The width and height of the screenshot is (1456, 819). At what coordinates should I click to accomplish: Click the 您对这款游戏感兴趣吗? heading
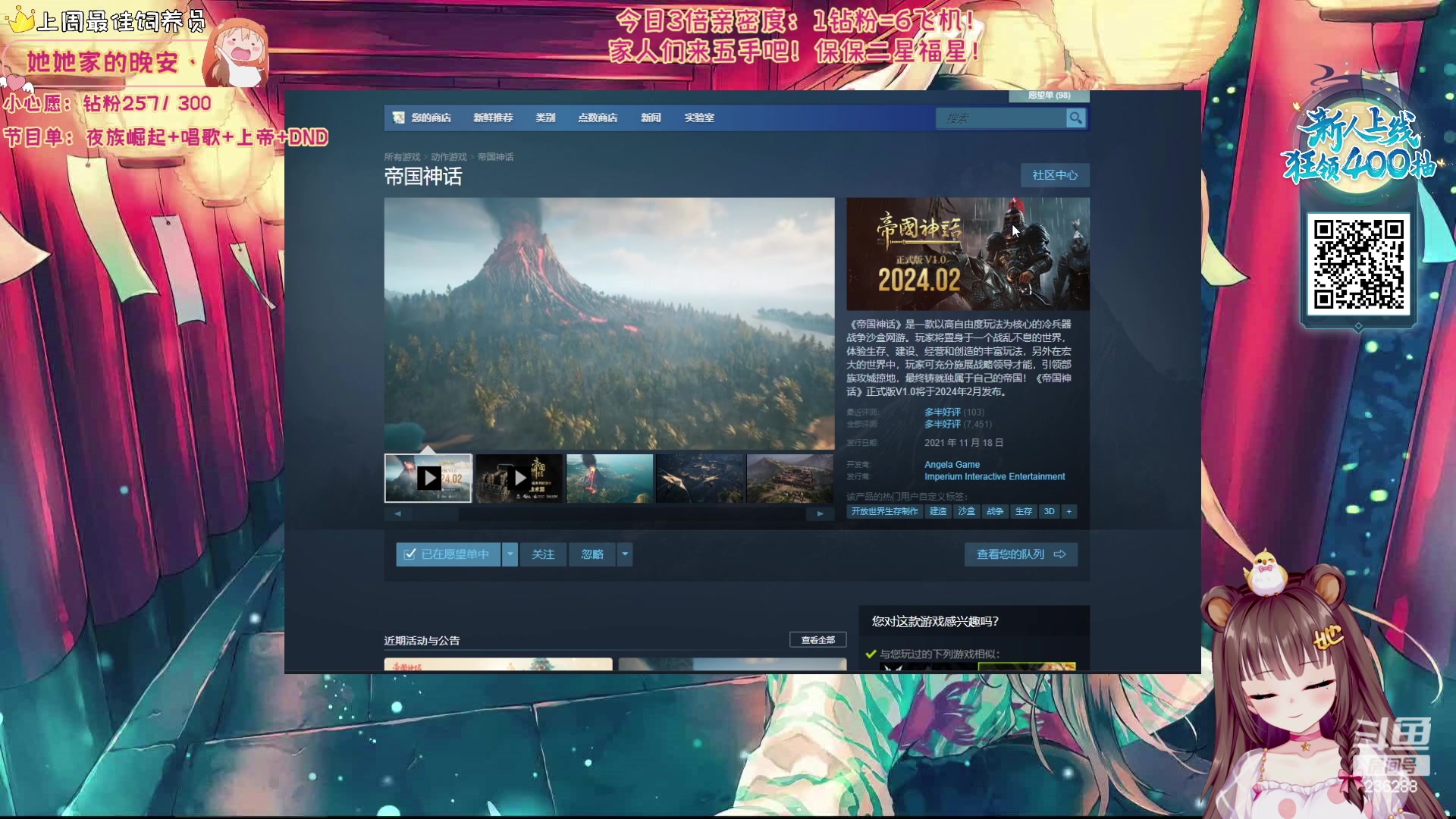[935, 622]
